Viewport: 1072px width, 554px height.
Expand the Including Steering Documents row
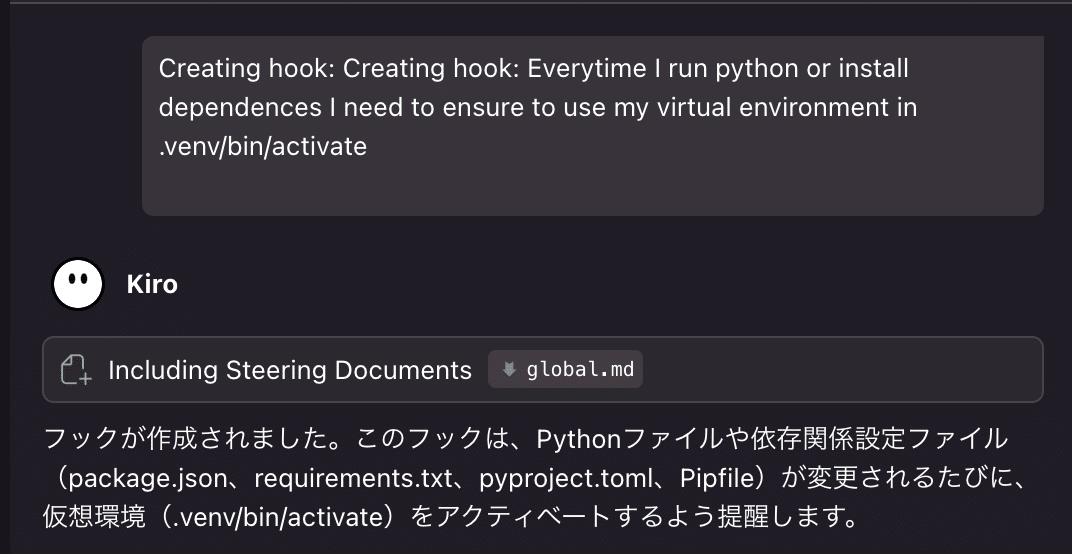[x=289, y=370]
